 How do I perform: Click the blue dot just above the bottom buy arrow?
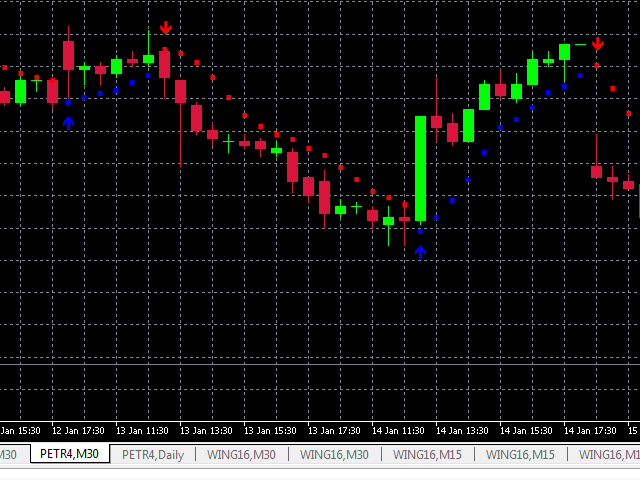[x=420, y=232]
